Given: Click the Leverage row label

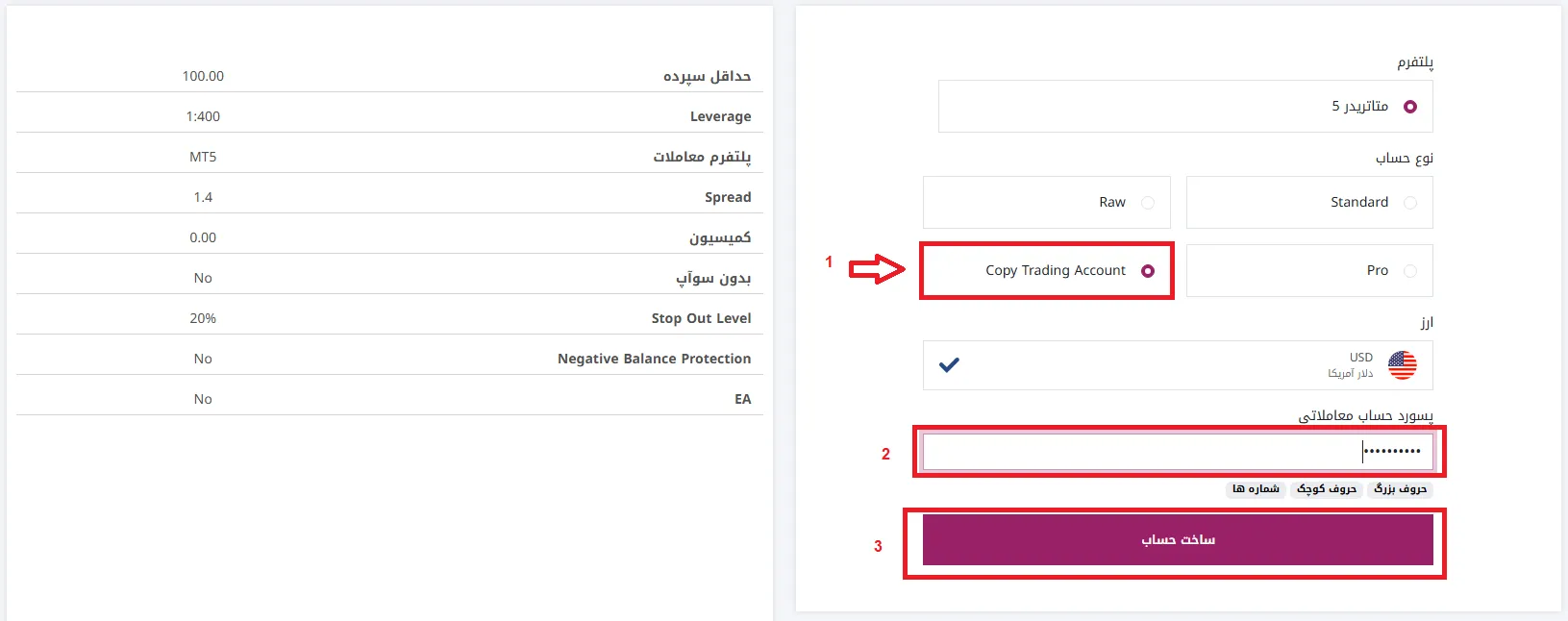Looking at the screenshot, I should tap(720, 116).
